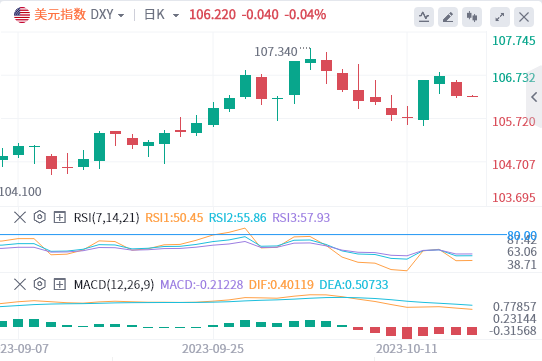This screenshot has height=361, width=542.
Task: Click the 2023-09-25 date marker
Action: pyautogui.click(x=213, y=349)
